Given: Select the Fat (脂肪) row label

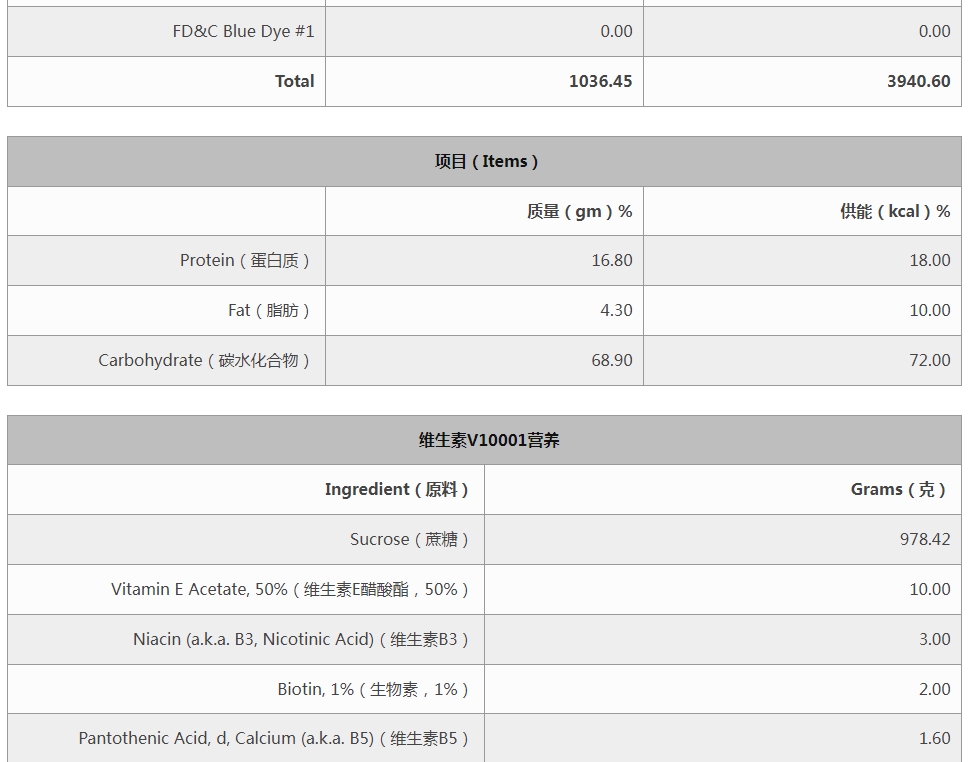Looking at the screenshot, I should (271, 310).
